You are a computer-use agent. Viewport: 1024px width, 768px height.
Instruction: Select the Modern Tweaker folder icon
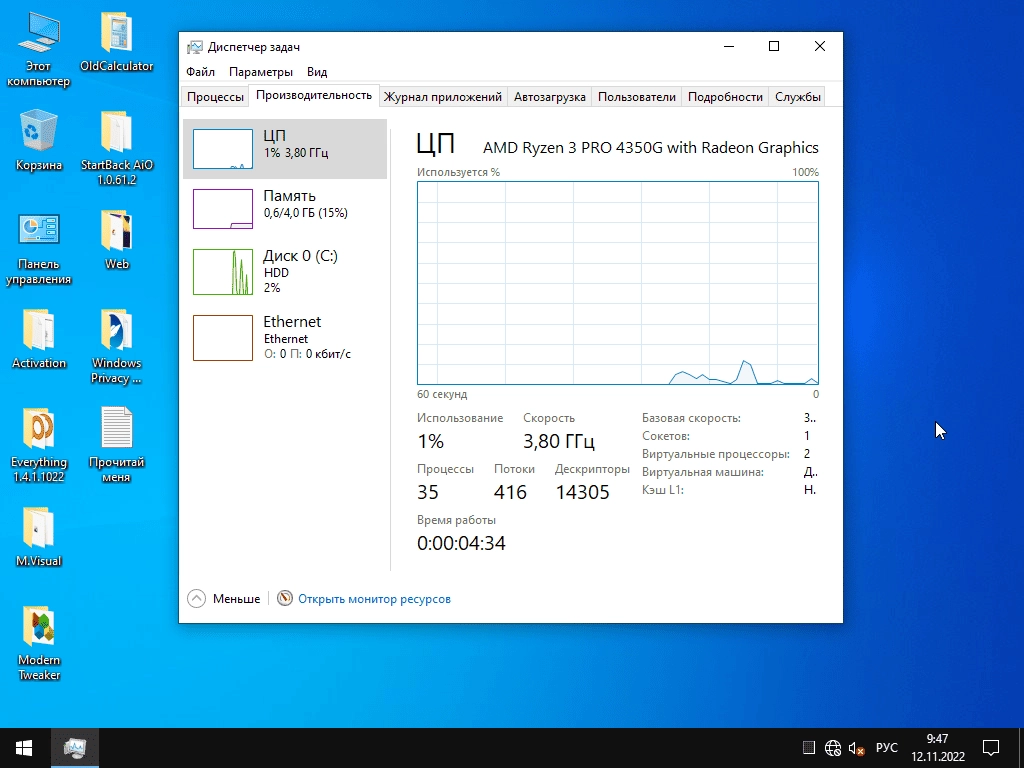point(39,643)
